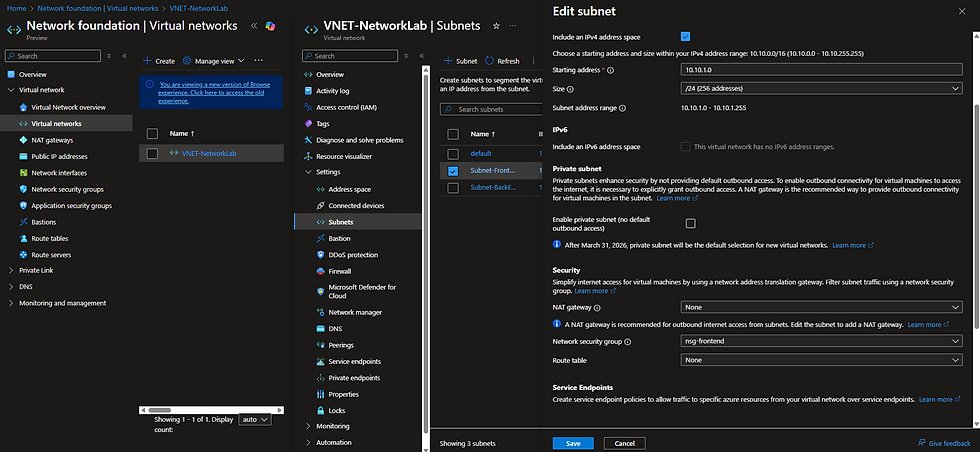Screen dimensions: 980x452
Task: Open Locks under Settings
Action: pyautogui.click(x=336, y=411)
